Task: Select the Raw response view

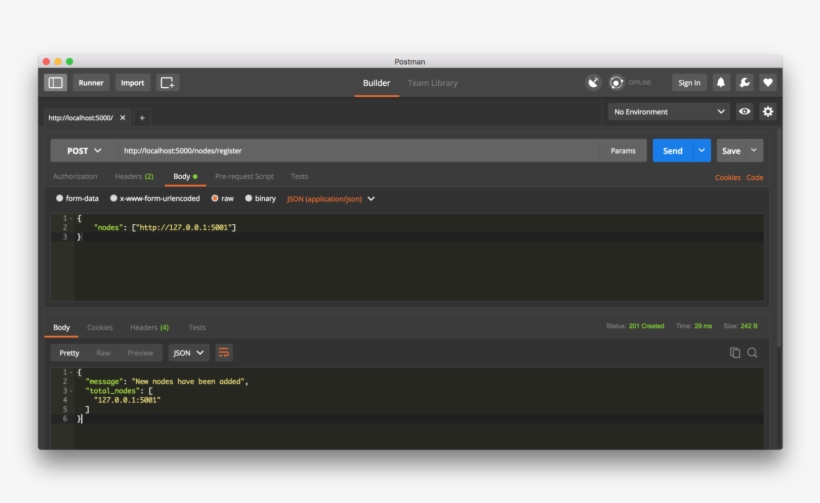Action: [x=103, y=353]
